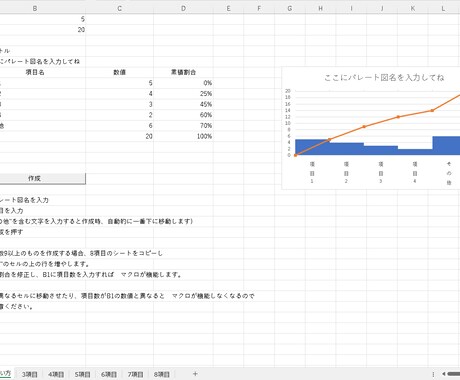The height and width of the screenshot is (380, 460).
Task: Select the cell showing 25%
Action: point(183,94)
